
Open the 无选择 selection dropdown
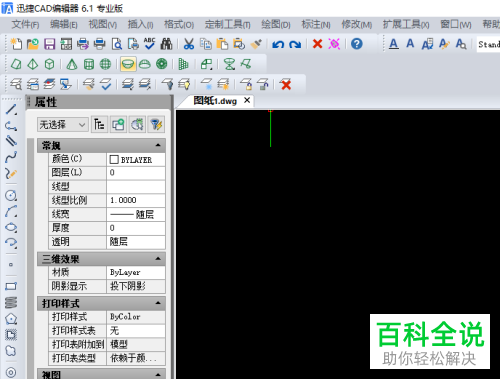point(63,125)
